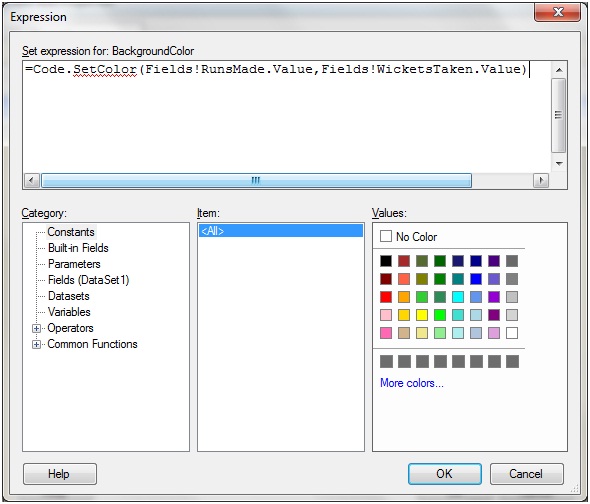Pick the indigo swatch in top row

click(x=494, y=261)
